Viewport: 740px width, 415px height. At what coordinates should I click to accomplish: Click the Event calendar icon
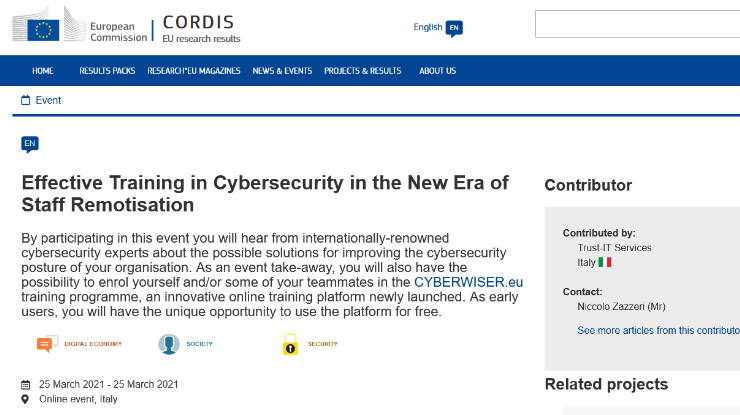(x=25, y=100)
